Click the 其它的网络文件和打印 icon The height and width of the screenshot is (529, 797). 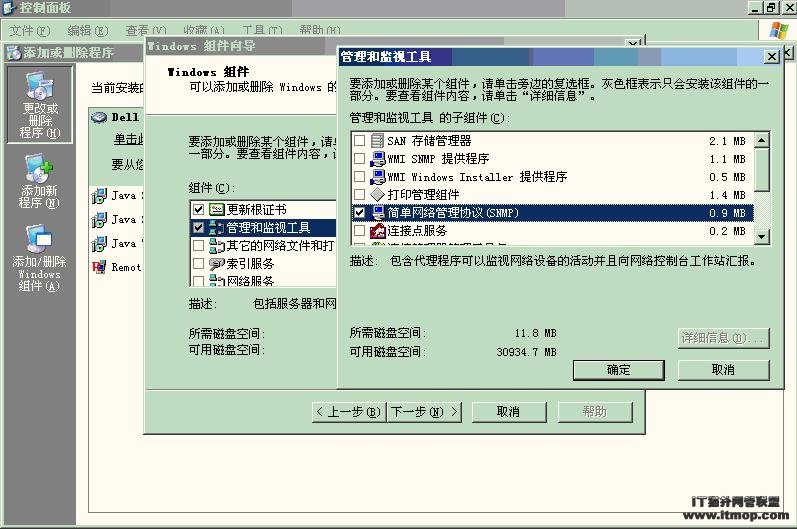point(217,246)
